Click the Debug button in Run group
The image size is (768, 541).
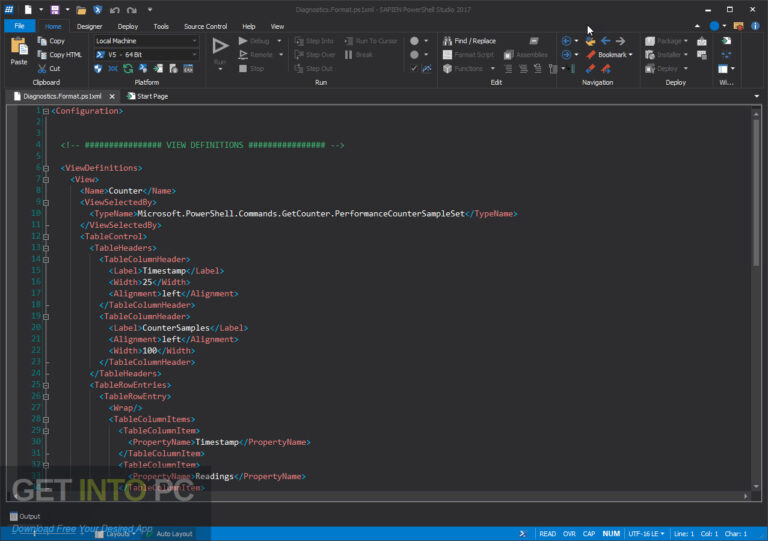coord(255,41)
